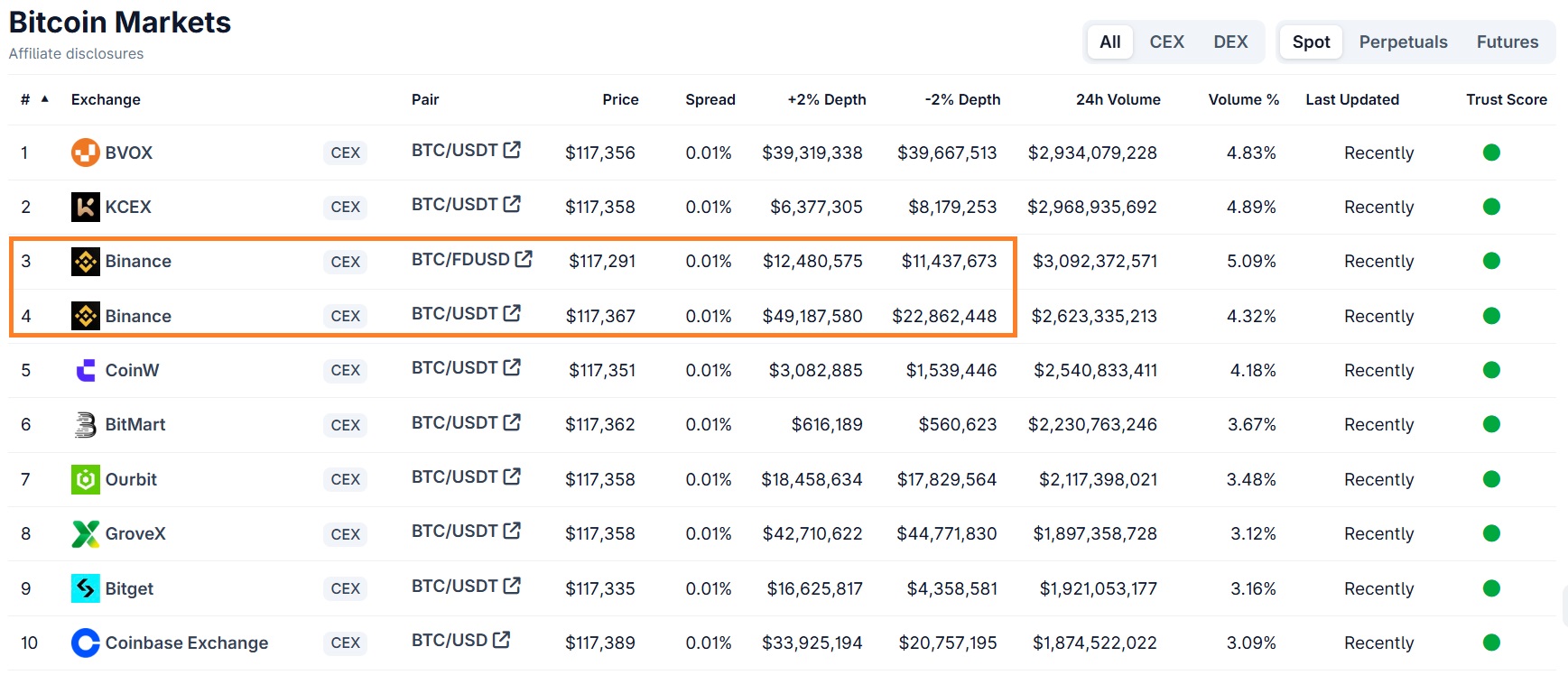Click the Bitget exchange logo icon
This screenshot has width=1568, height=675.
[85, 588]
